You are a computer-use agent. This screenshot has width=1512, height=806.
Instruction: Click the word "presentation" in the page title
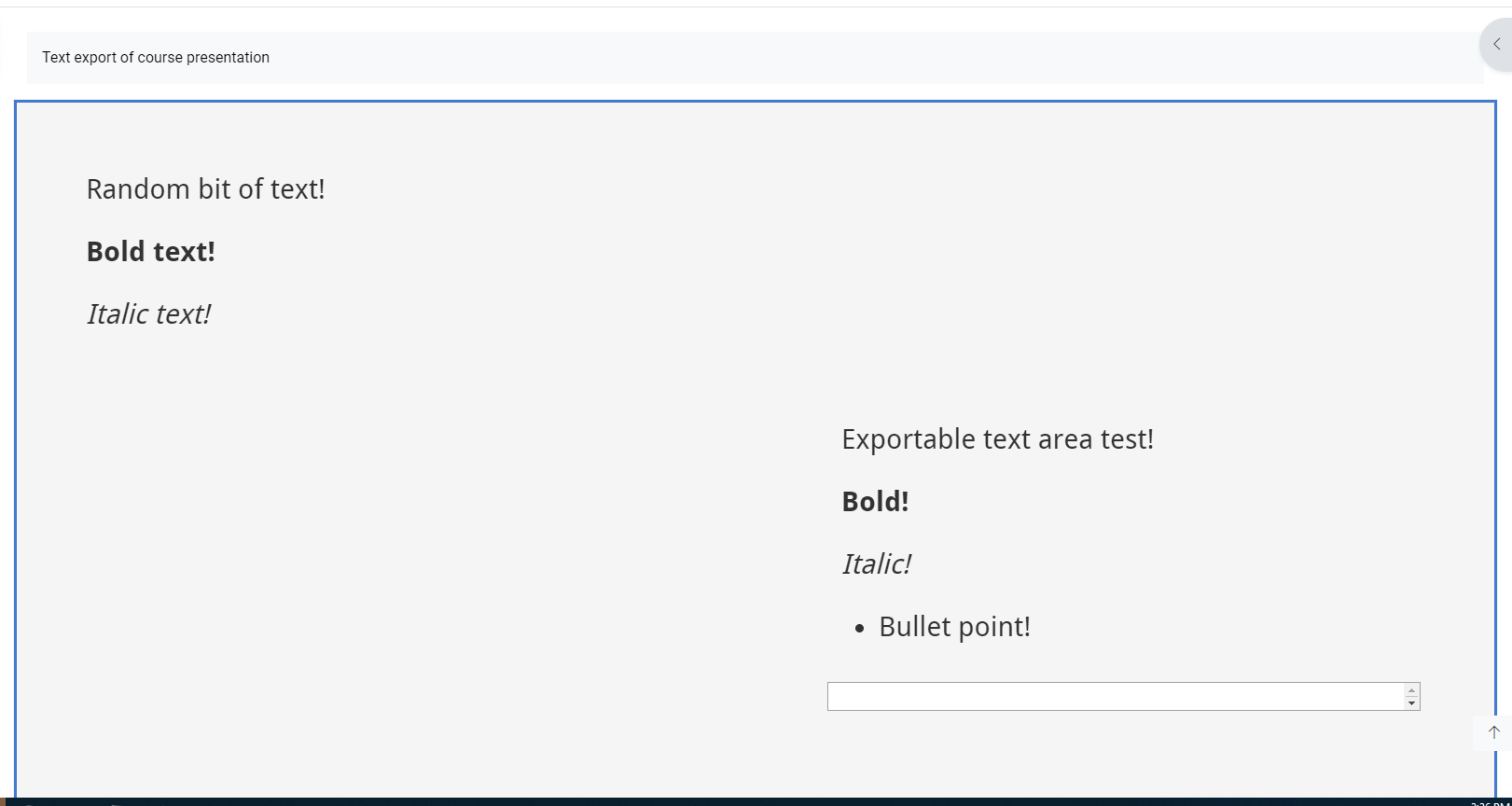(x=228, y=57)
